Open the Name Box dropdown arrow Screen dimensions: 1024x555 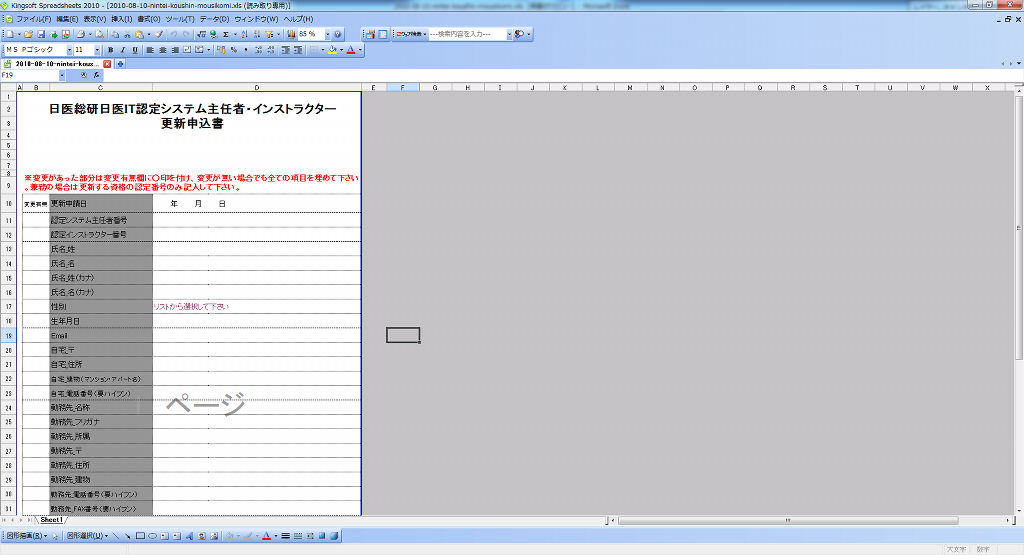pos(62,75)
